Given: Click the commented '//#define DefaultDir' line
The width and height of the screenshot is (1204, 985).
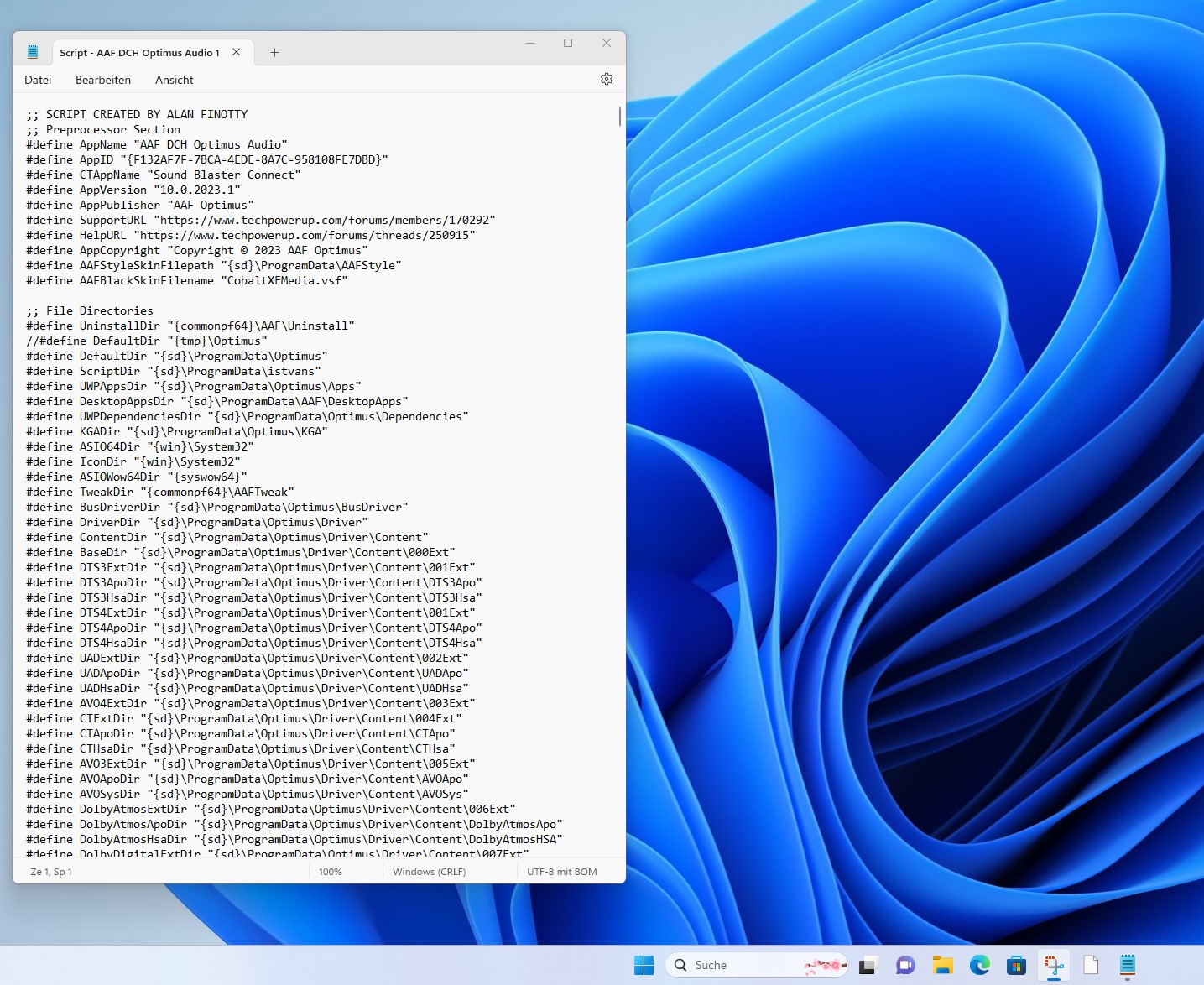Looking at the screenshot, I should [x=147, y=341].
